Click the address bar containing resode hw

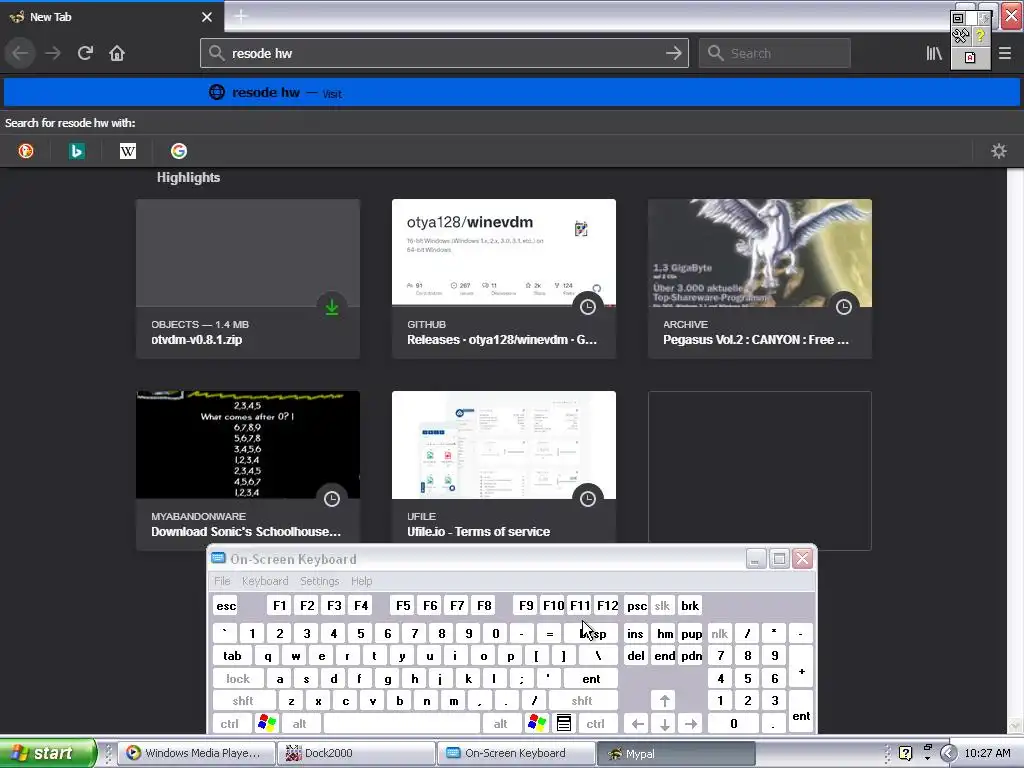(444, 54)
